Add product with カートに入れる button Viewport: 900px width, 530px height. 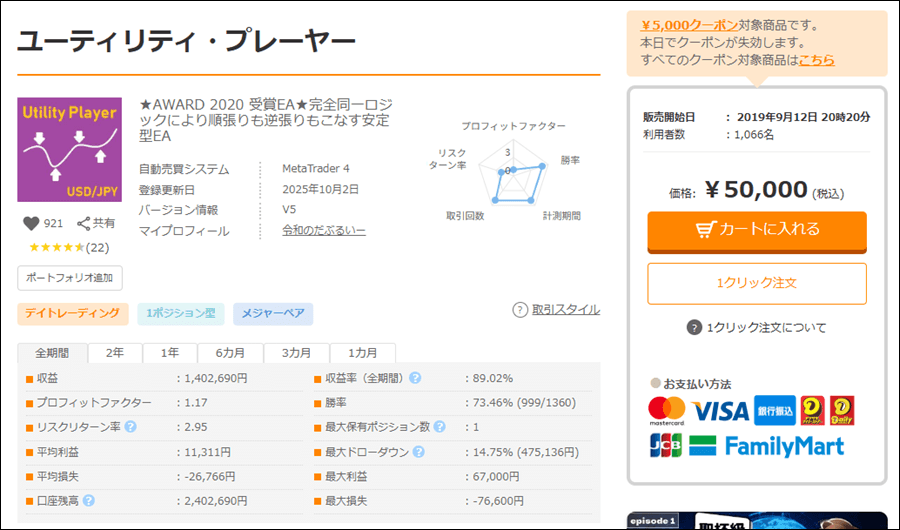(x=757, y=230)
